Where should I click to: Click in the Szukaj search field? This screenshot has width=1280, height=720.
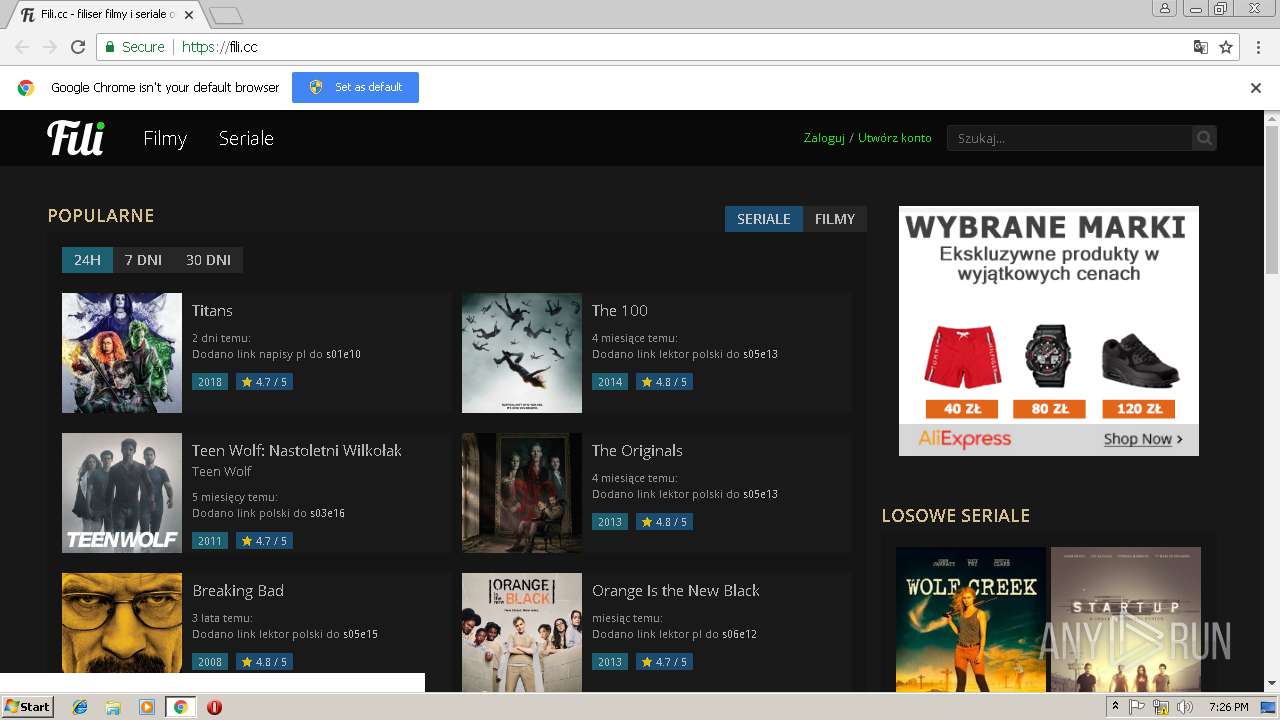coord(1069,138)
